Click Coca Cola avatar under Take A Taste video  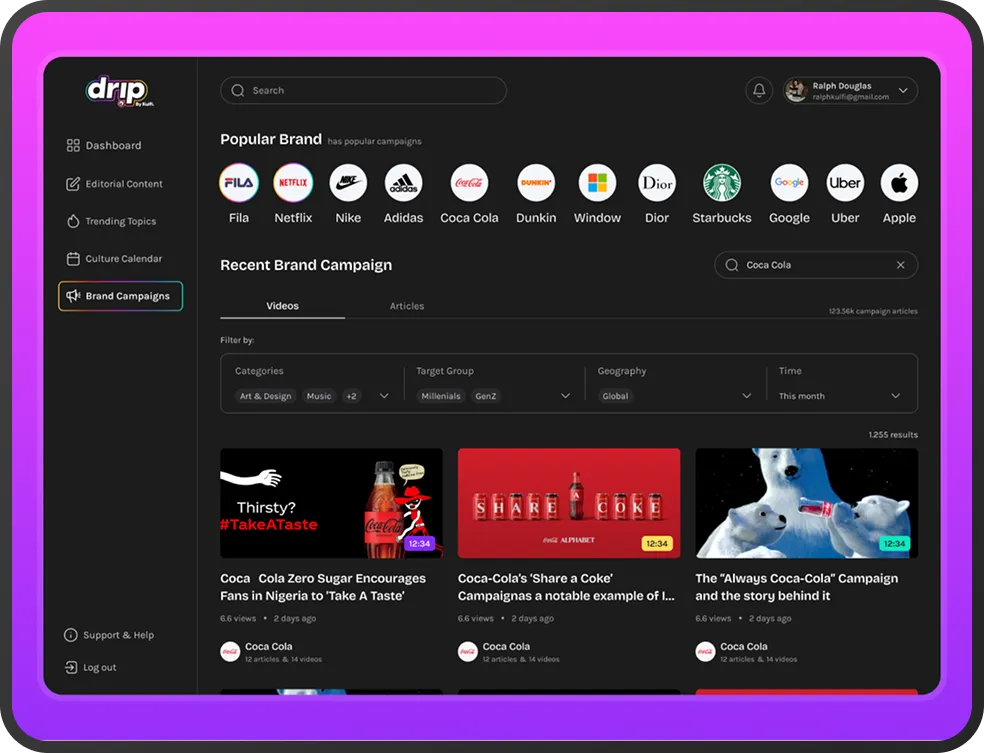pos(230,651)
